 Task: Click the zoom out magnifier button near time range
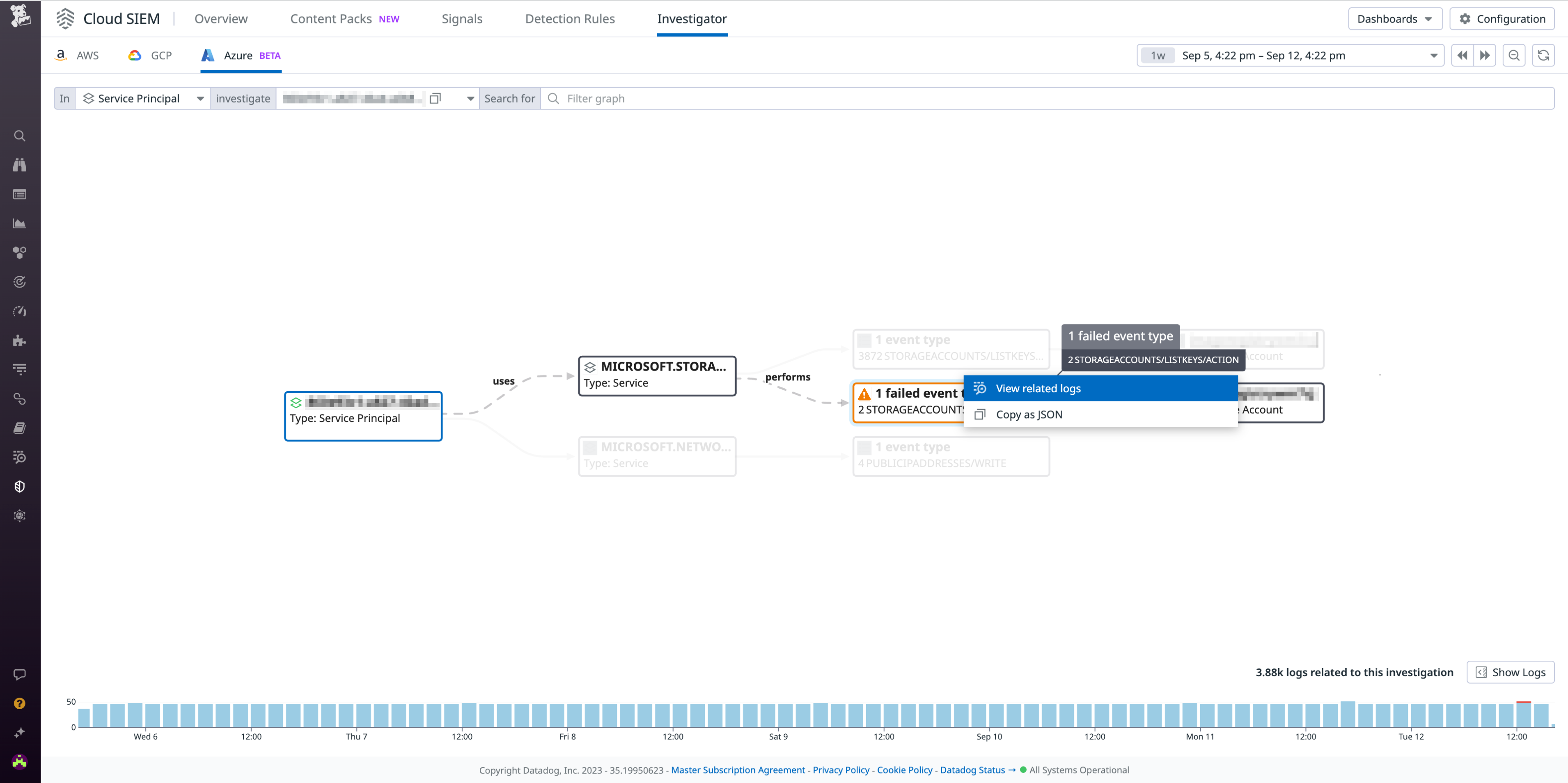(1515, 55)
